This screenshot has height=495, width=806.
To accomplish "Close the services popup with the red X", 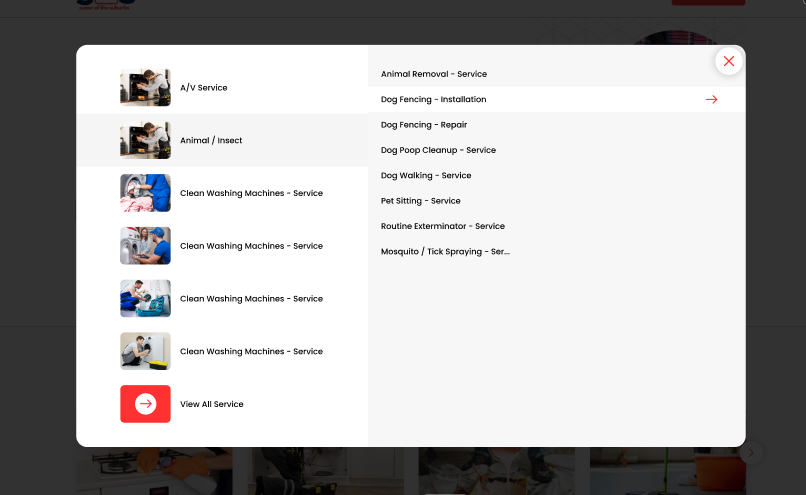I will pos(728,61).
